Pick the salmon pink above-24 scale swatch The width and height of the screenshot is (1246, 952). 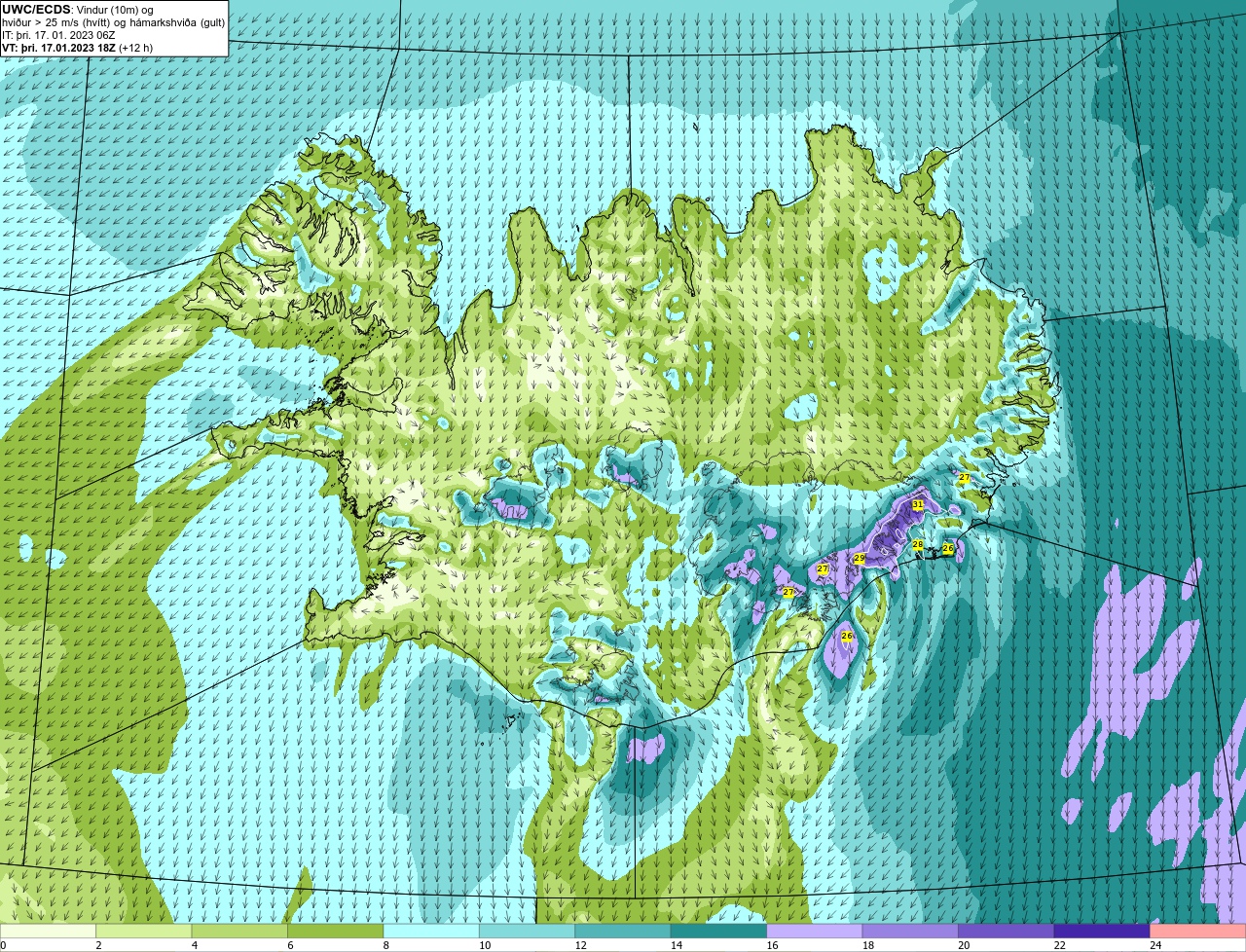[1198, 932]
